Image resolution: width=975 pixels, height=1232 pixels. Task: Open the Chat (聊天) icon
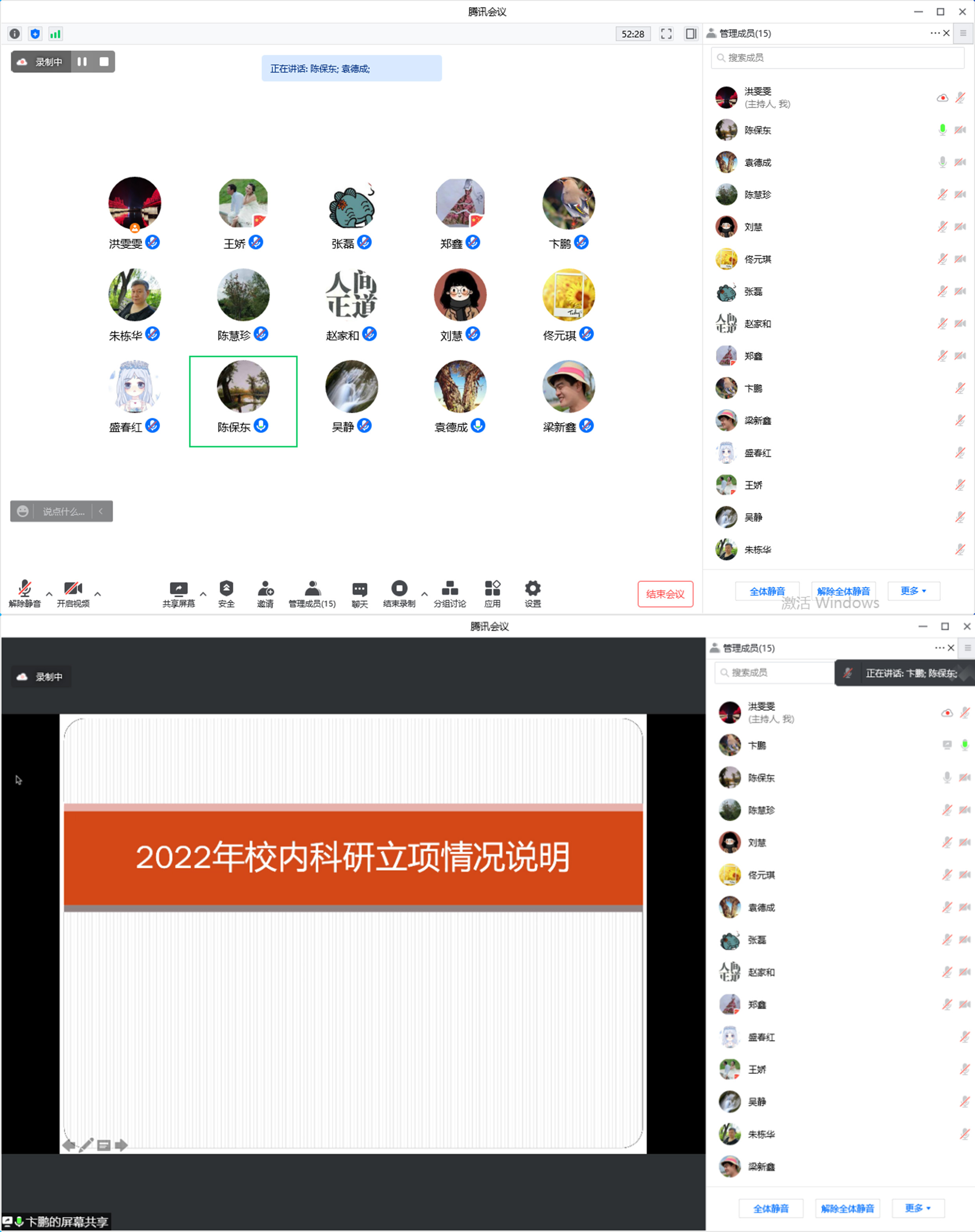point(359,589)
